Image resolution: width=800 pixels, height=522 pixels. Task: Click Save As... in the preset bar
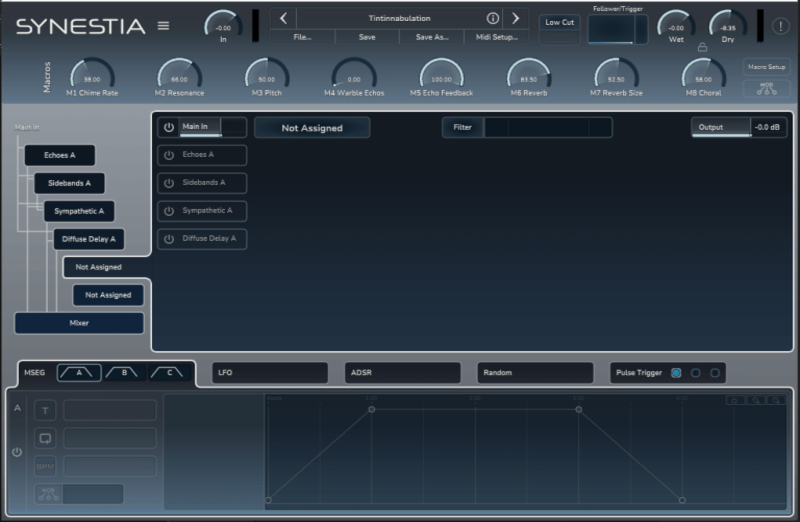click(x=432, y=37)
